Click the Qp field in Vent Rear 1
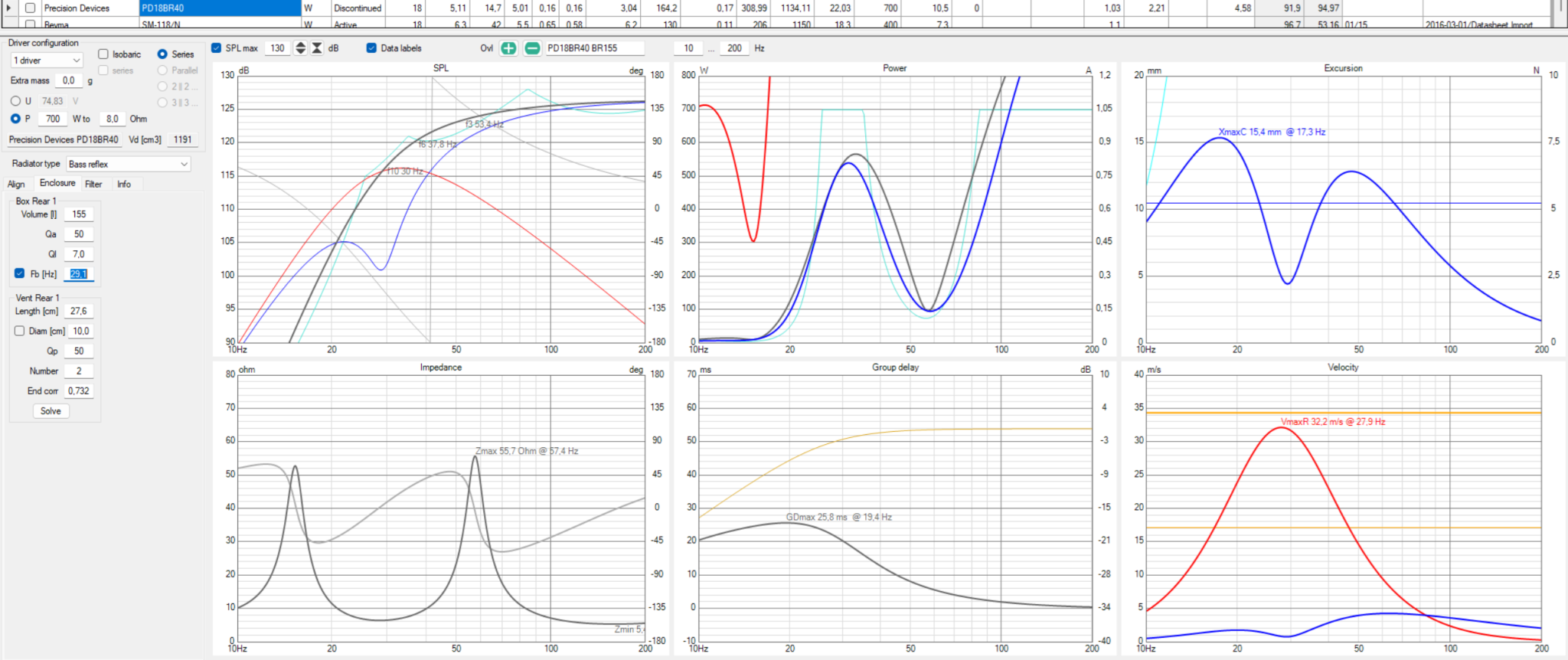 coord(79,351)
